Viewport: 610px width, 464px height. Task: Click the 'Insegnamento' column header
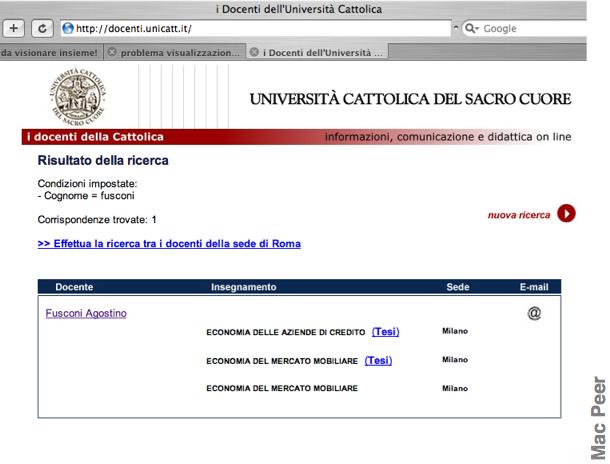(244, 287)
